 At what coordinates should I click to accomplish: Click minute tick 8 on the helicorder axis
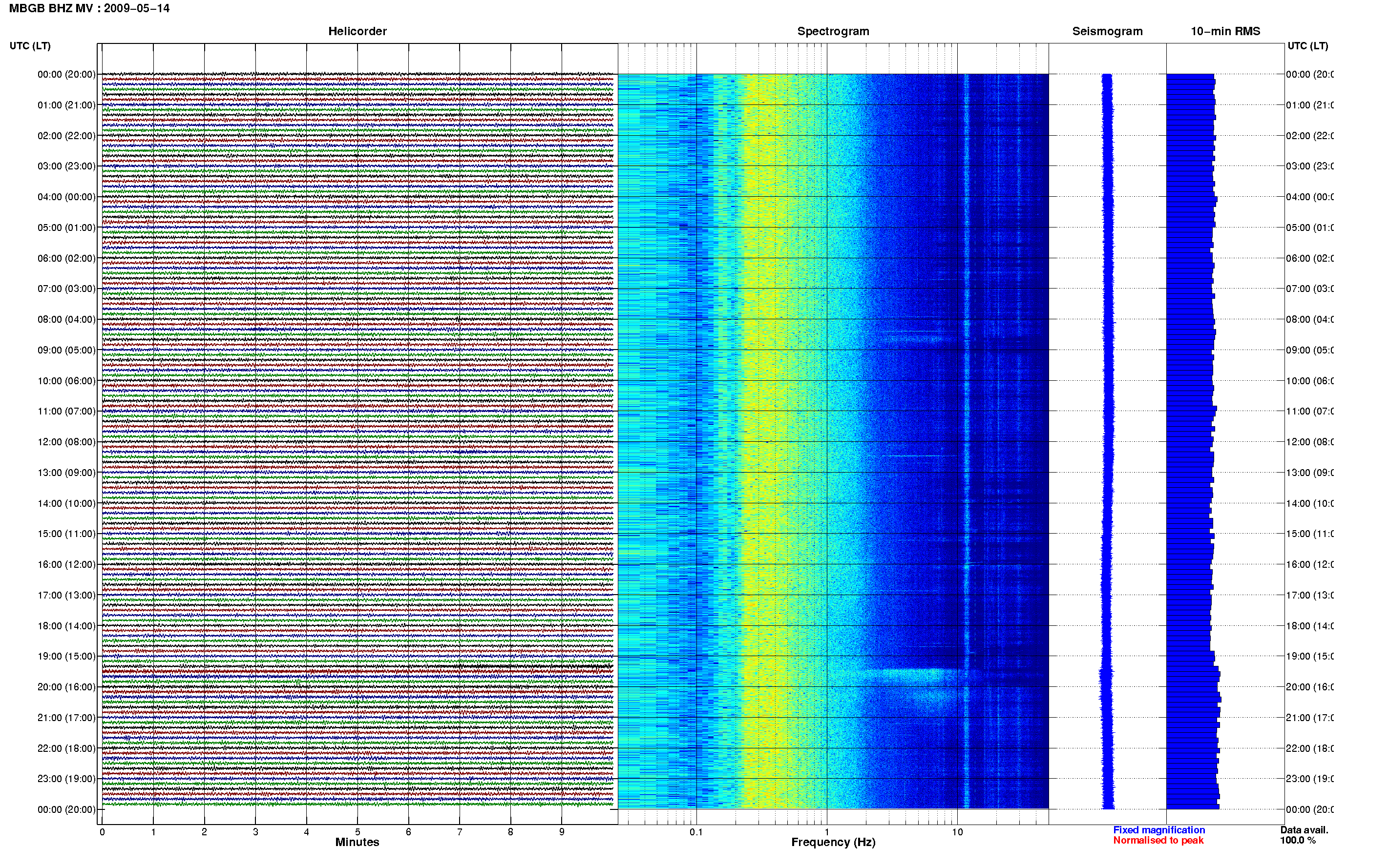[x=510, y=832]
